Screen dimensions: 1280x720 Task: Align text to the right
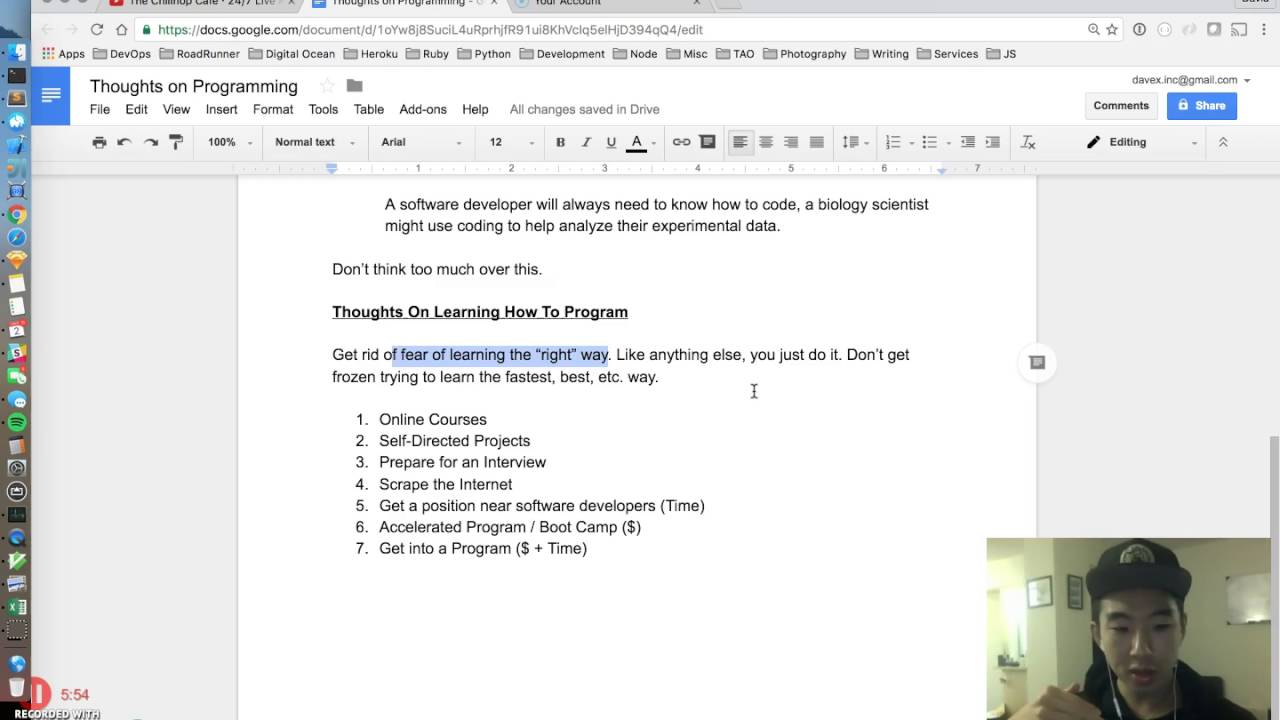coord(791,142)
